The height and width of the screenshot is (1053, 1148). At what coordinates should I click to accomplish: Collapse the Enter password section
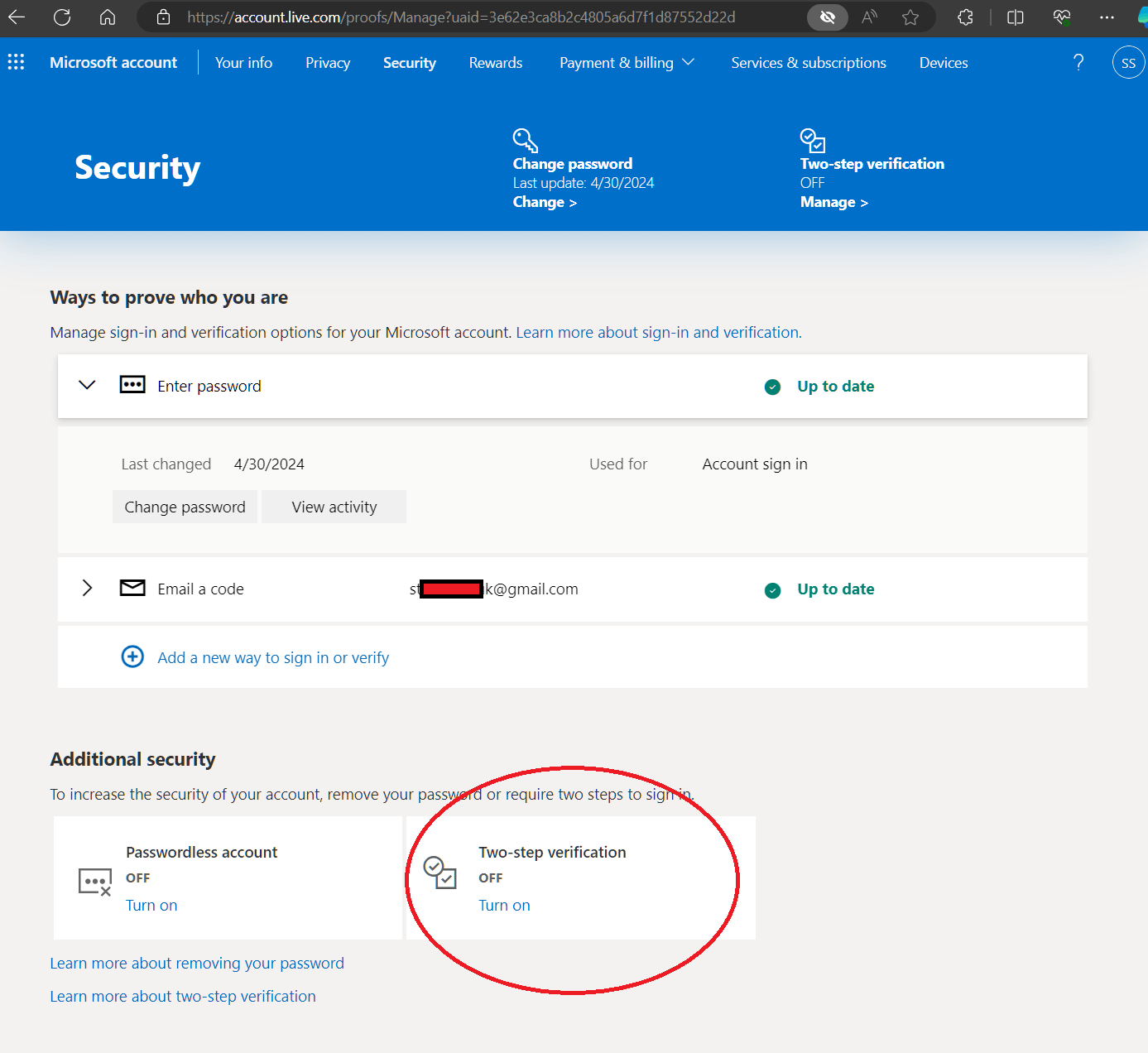coord(87,385)
